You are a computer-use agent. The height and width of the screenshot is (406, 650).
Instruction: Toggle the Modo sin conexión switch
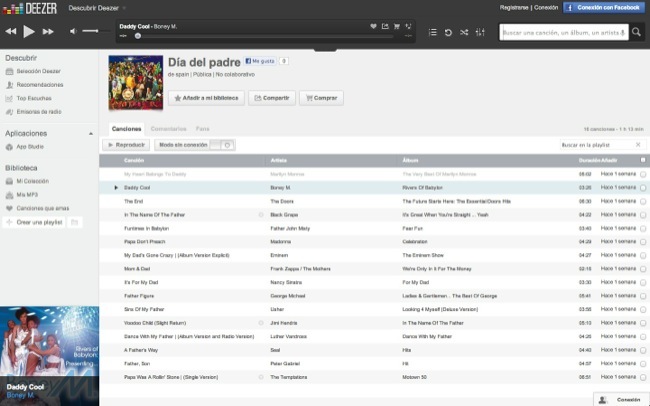[226, 145]
